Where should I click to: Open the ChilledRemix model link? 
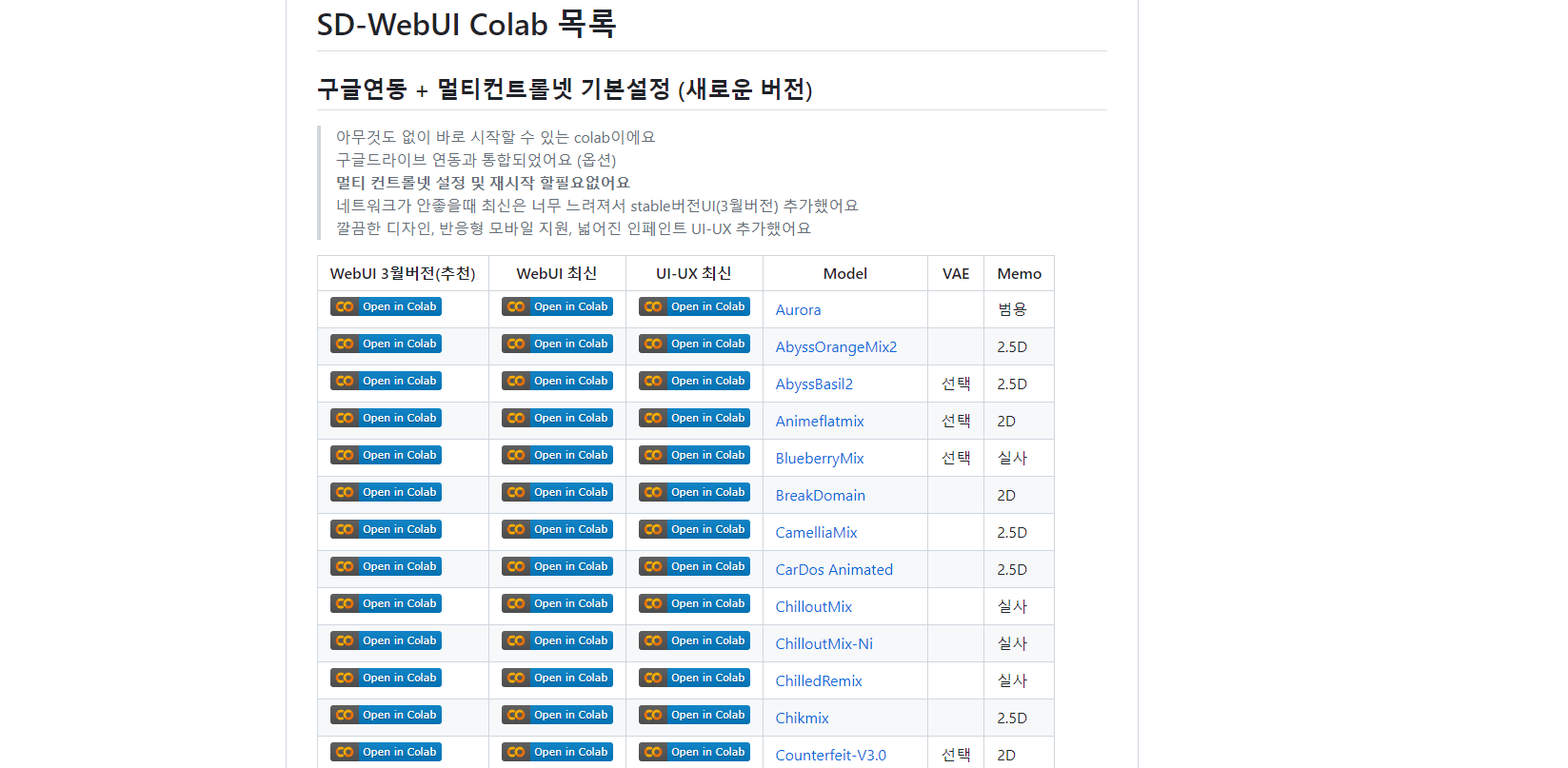pos(819,680)
